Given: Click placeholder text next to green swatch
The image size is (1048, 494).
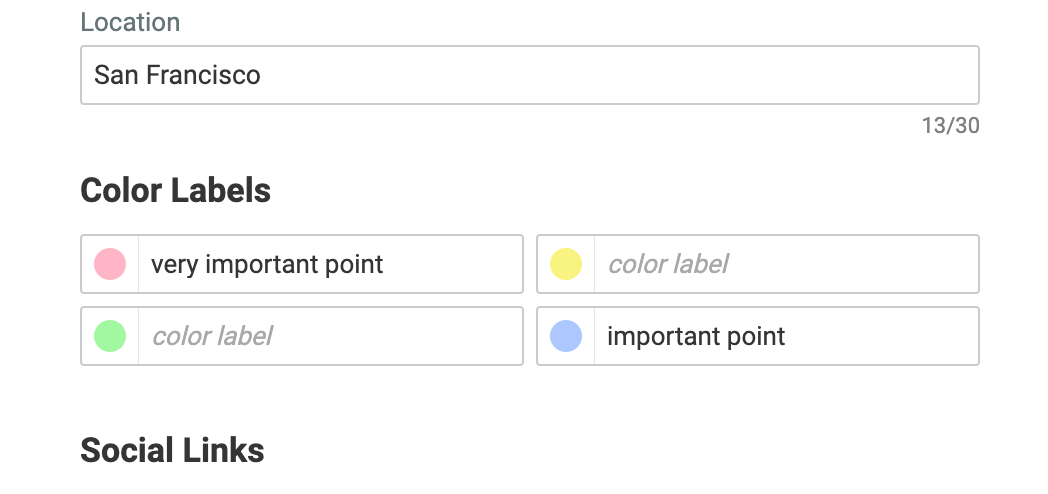Looking at the screenshot, I should pos(212,336).
